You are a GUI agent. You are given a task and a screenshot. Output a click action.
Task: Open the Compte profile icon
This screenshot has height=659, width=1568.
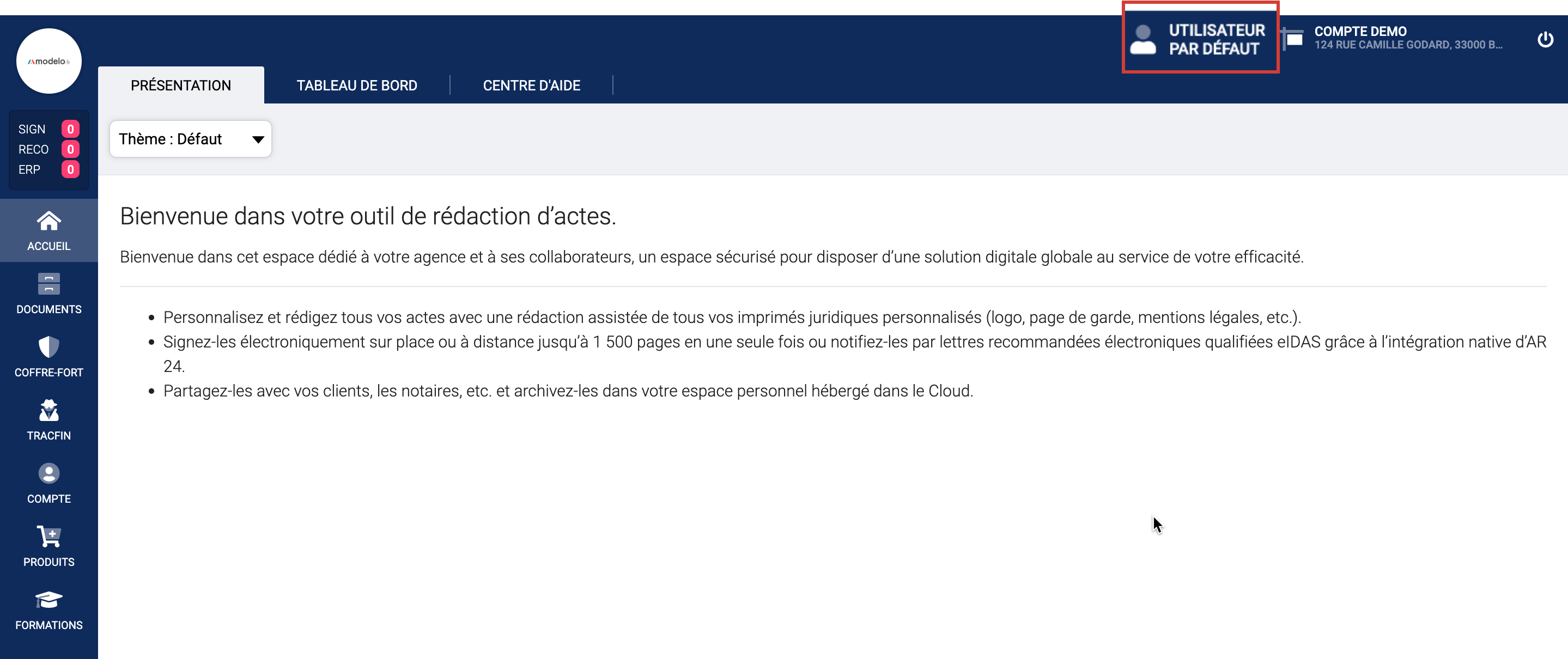click(48, 473)
